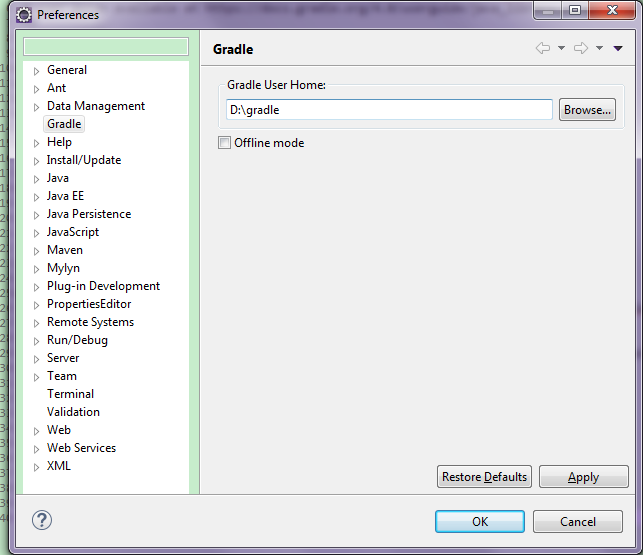
Task: Expand the JavaScript node
Action: [36, 233]
